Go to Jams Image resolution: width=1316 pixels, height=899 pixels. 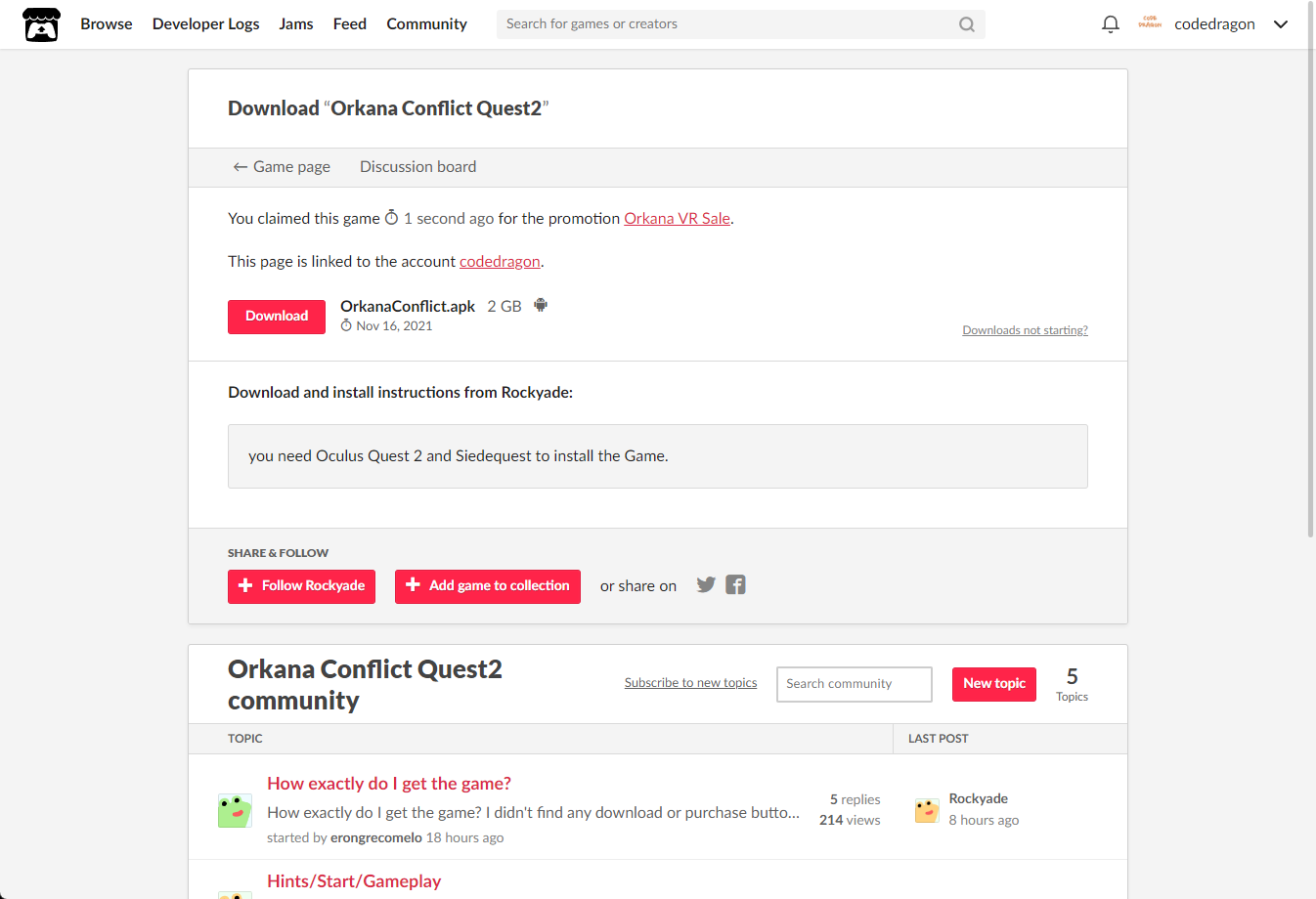pyautogui.click(x=296, y=24)
